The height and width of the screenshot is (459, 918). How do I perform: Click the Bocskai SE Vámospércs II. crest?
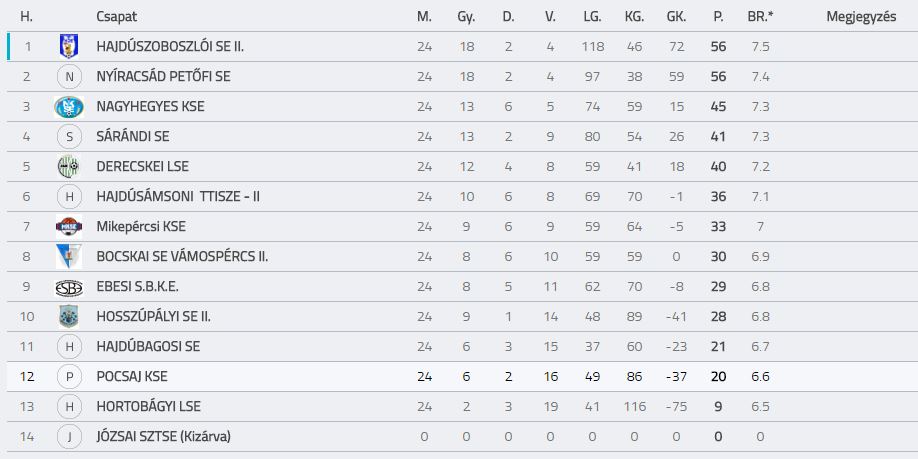pyautogui.click(x=69, y=256)
